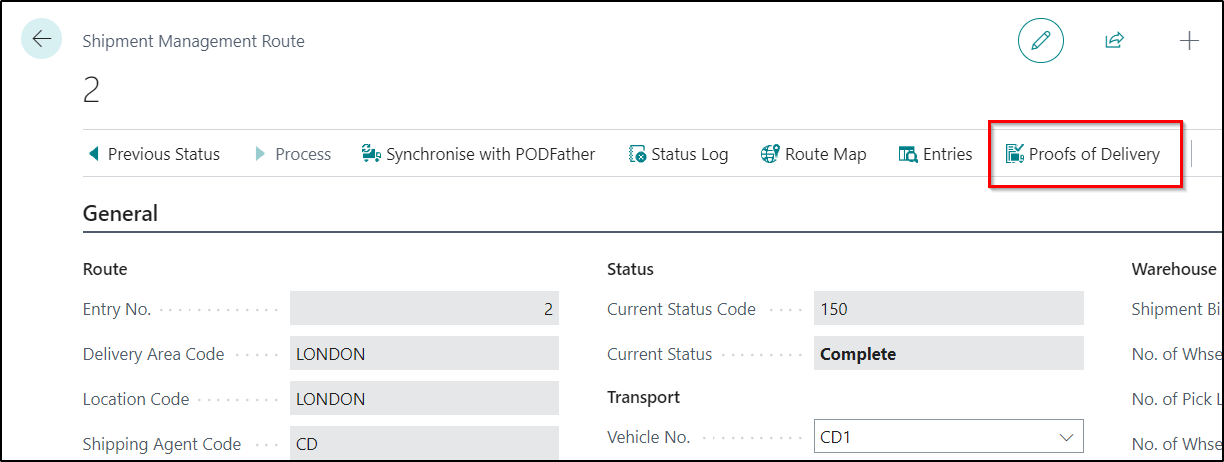
Task: Click the Entry No. field
Action: tap(424, 309)
